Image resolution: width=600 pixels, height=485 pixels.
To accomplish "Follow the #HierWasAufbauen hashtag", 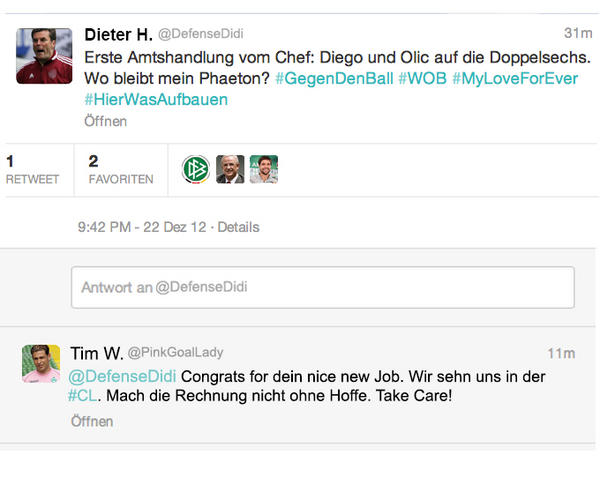I will [156, 100].
